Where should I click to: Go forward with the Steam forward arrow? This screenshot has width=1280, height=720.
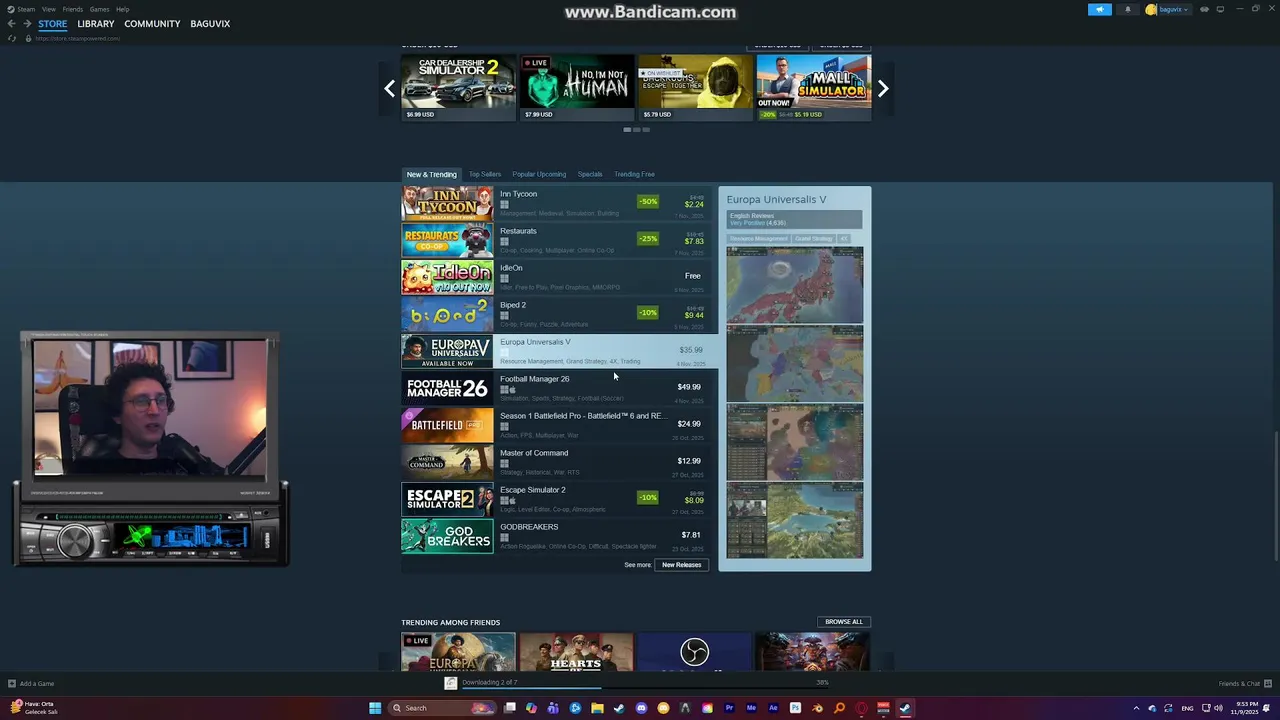(x=27, y=23)
